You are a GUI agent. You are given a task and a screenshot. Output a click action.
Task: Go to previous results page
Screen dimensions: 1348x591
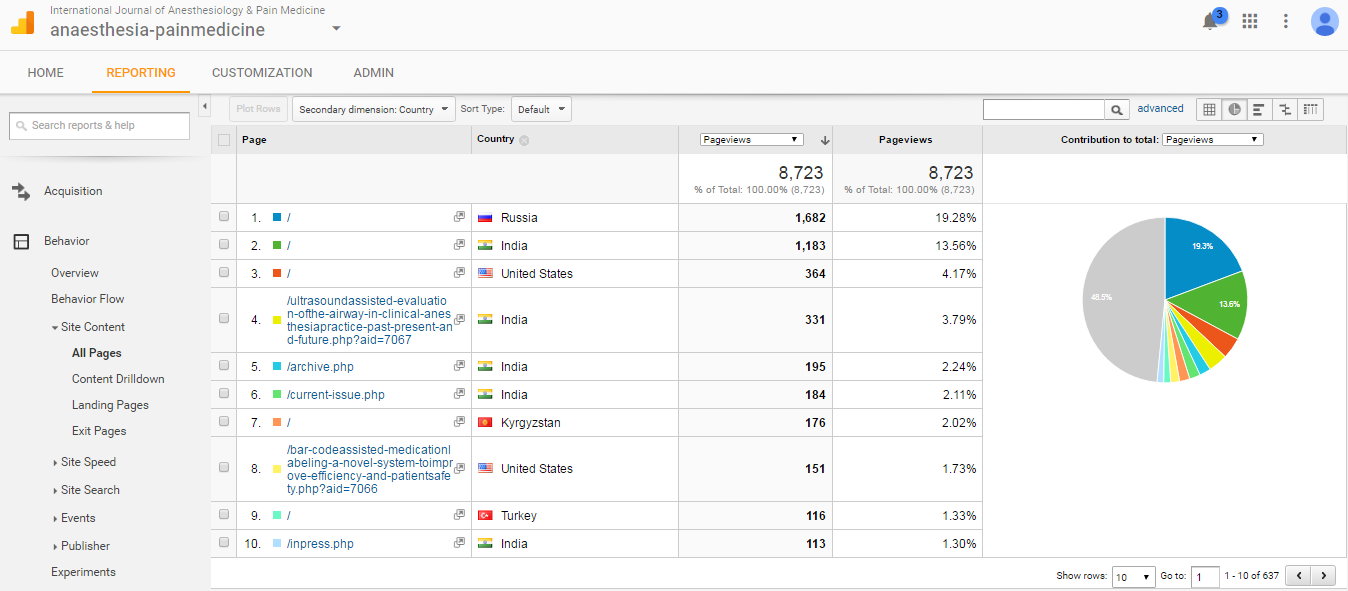[x=1298, y=576]
